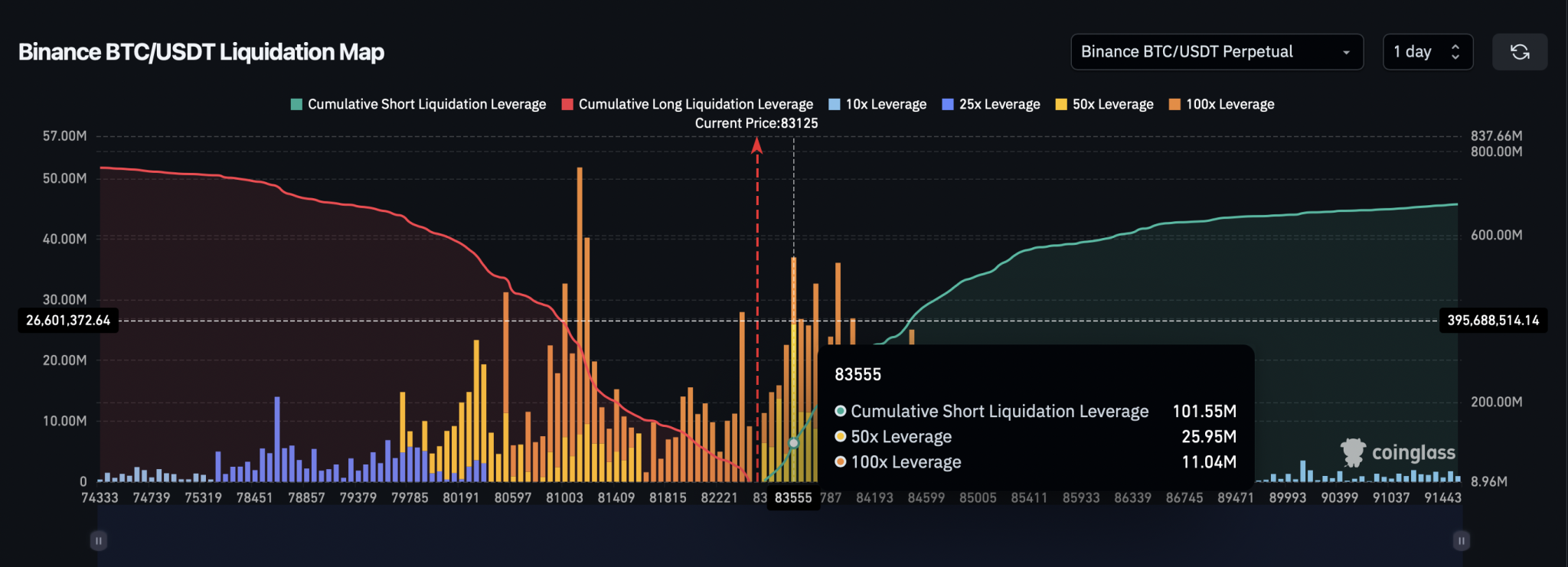This screenshot has height=567, width=1568.
Task: Click the 40.00M left axis label
Action: click(x=64, y=239)
